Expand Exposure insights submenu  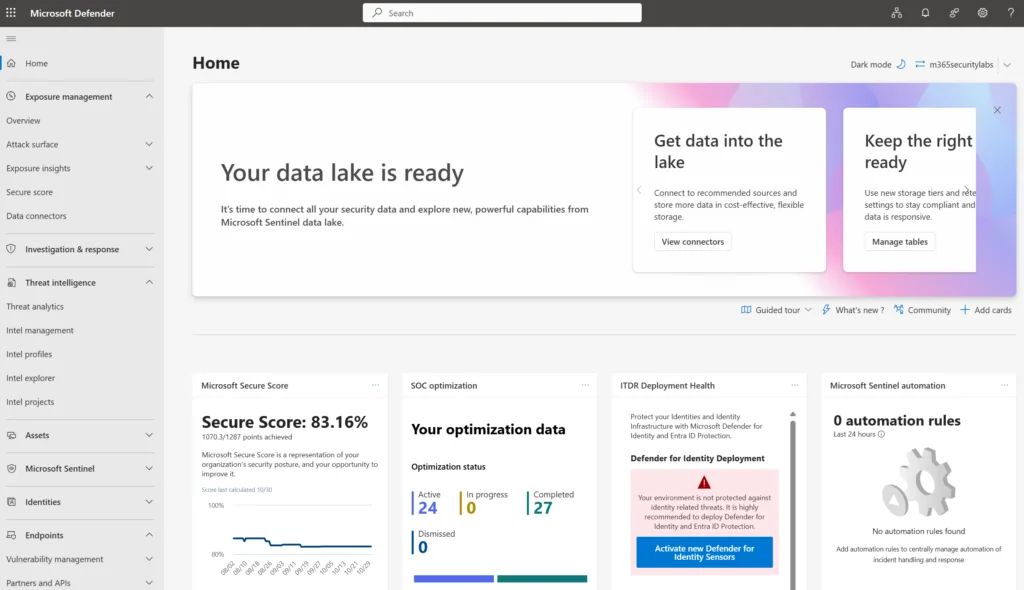149,168
